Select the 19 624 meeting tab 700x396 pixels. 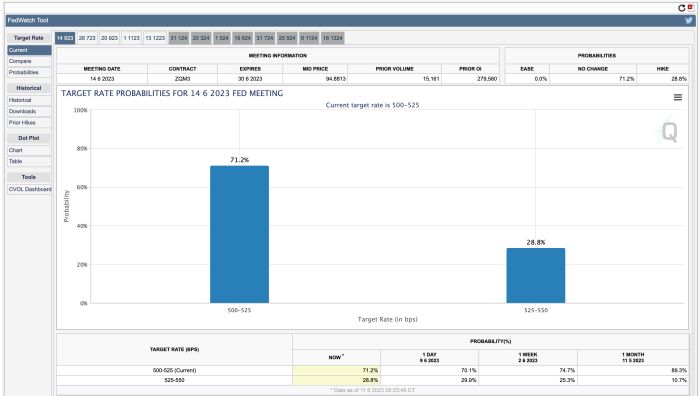tap(243, 38)
